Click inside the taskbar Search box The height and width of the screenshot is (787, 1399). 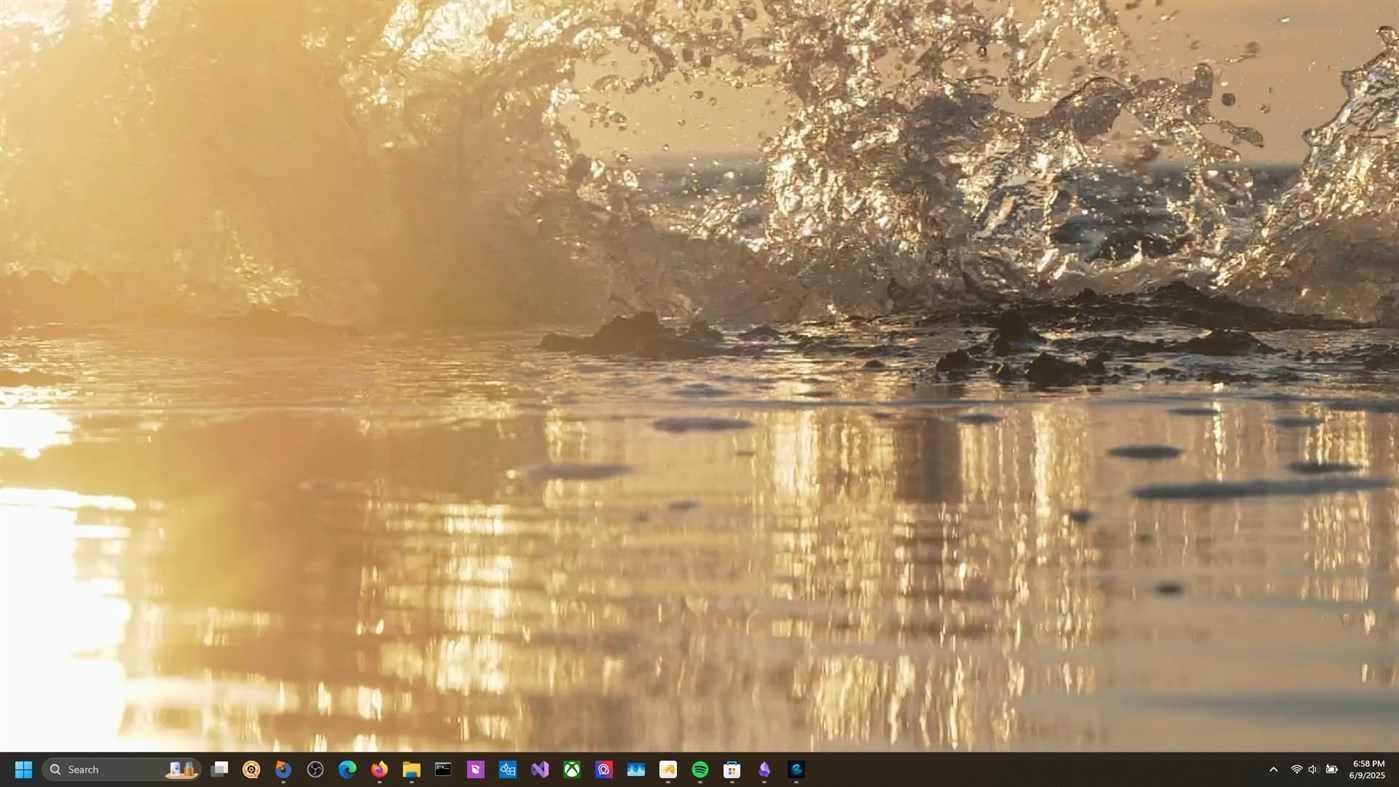pos(110,769)
